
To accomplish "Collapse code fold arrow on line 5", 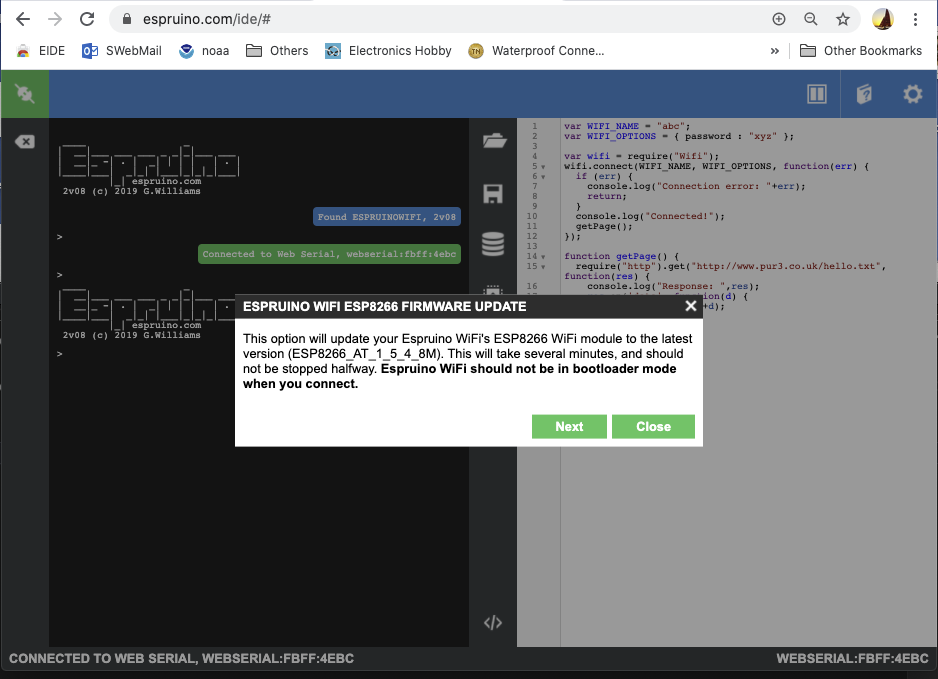I will 543,167.
